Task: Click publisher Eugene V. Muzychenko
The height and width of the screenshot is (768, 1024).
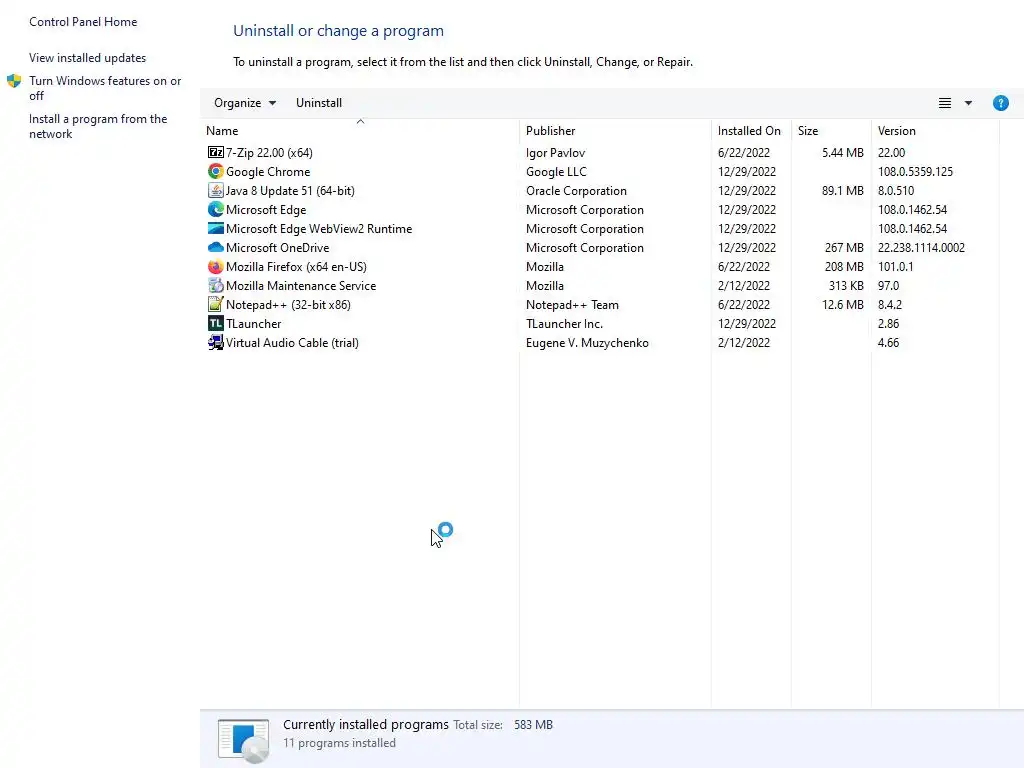Action: pyautogui.click(x=587, y=342)
